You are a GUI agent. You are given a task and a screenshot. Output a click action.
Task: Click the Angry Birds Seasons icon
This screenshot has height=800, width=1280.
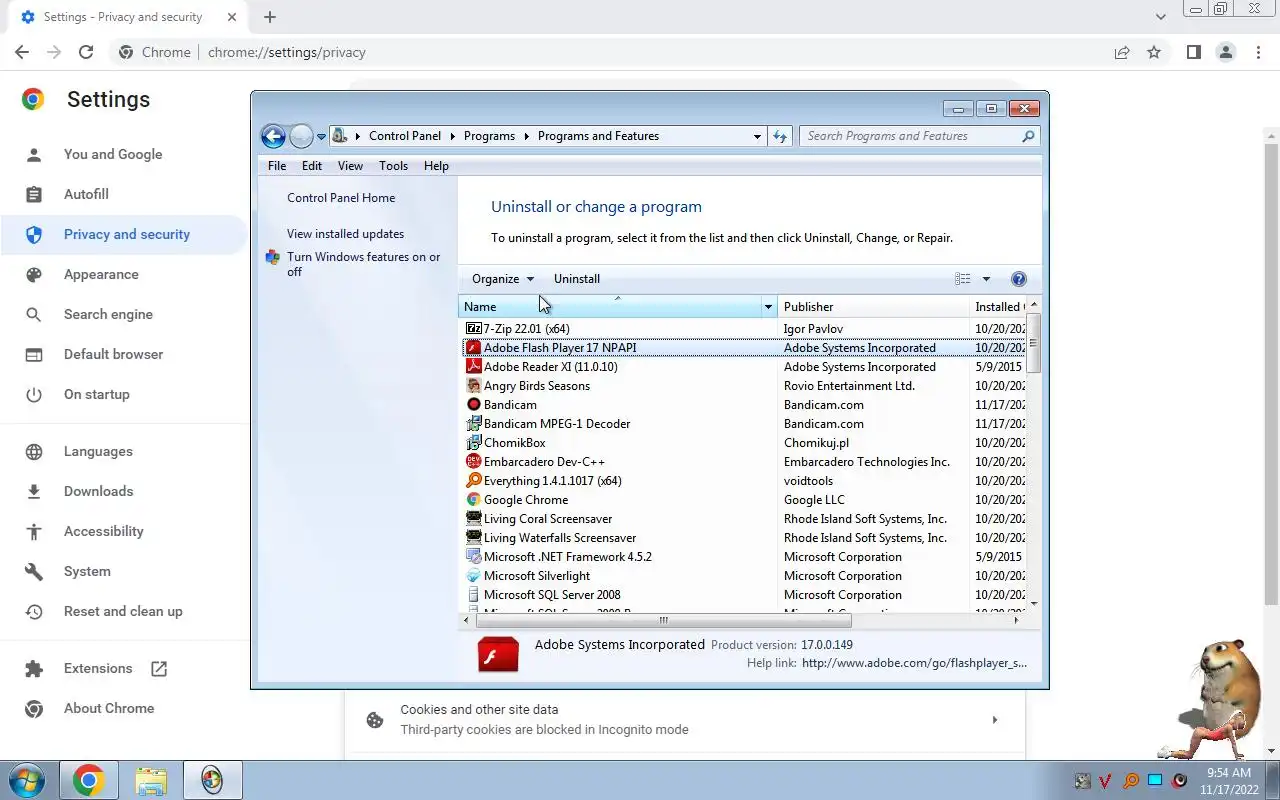coord(474,385)
